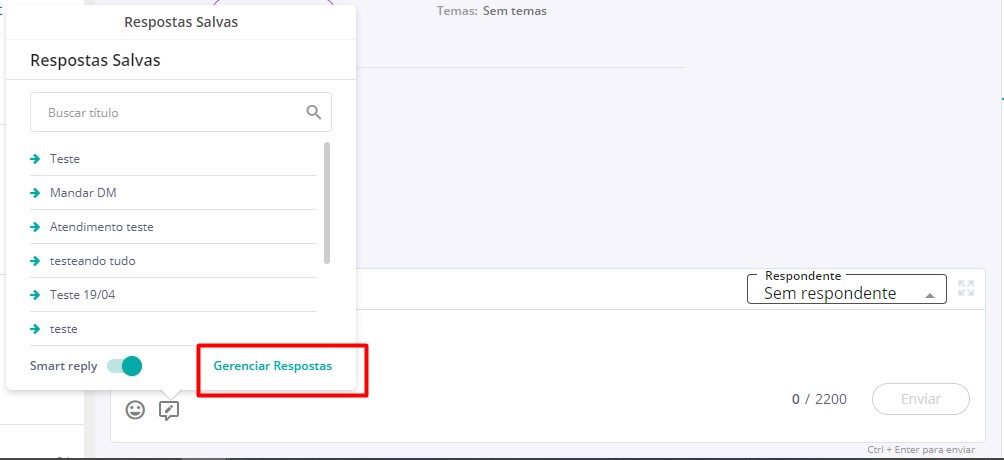Click the arrow icon beside Teste 19/04
This screenshot has height=460, width=1004.
(x=35, y=295)
